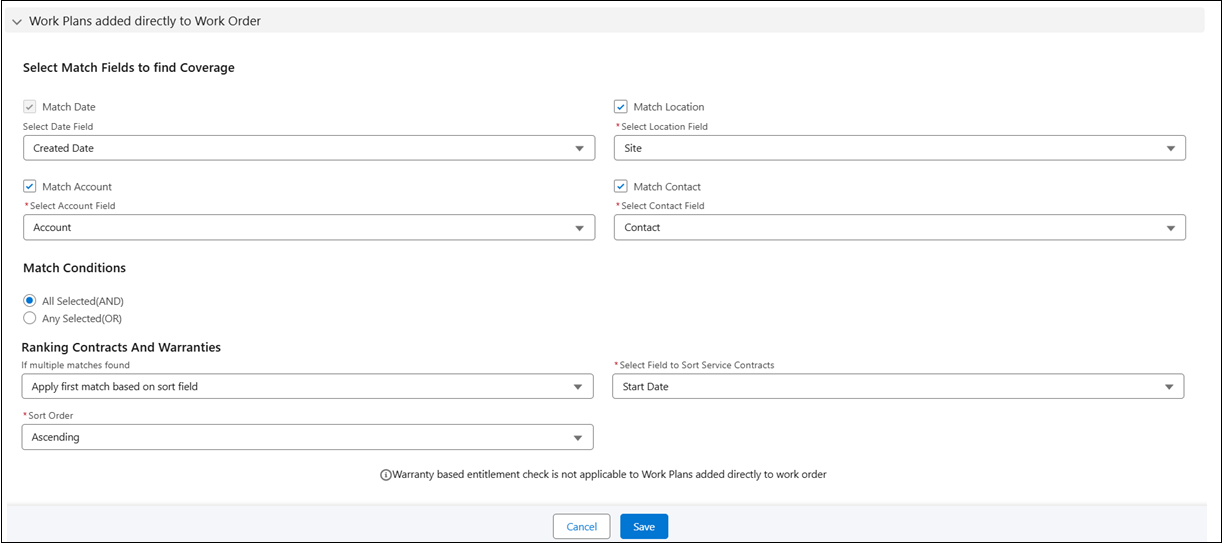Click the Select Match Fields to find Coverage heading
Image resolution: width=1223 pixels, height=544 pixels.
pyautogui.click(x=129, y=68)
